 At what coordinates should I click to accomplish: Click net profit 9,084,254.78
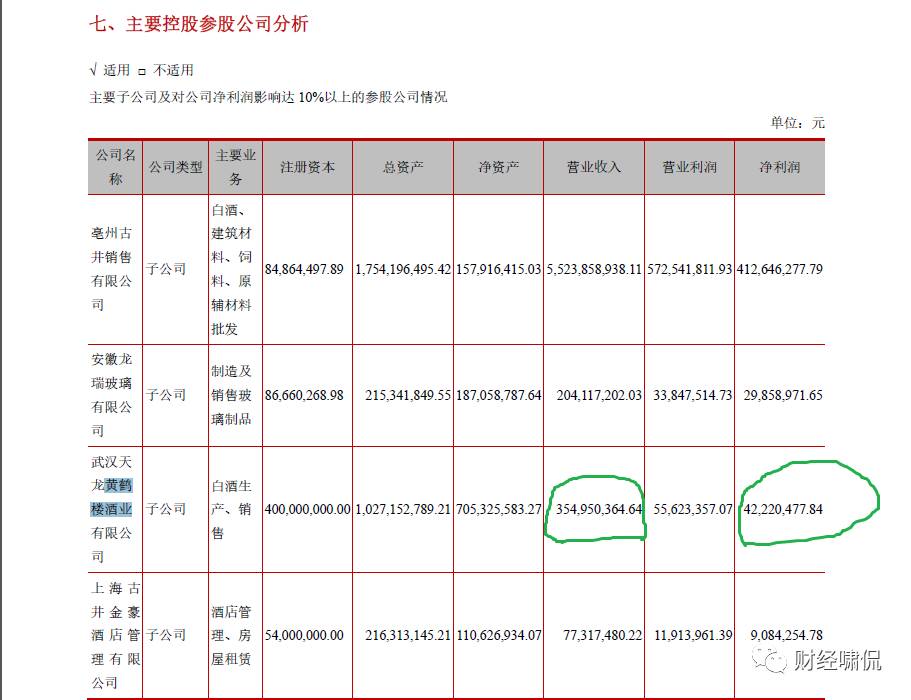coord(787,636)
